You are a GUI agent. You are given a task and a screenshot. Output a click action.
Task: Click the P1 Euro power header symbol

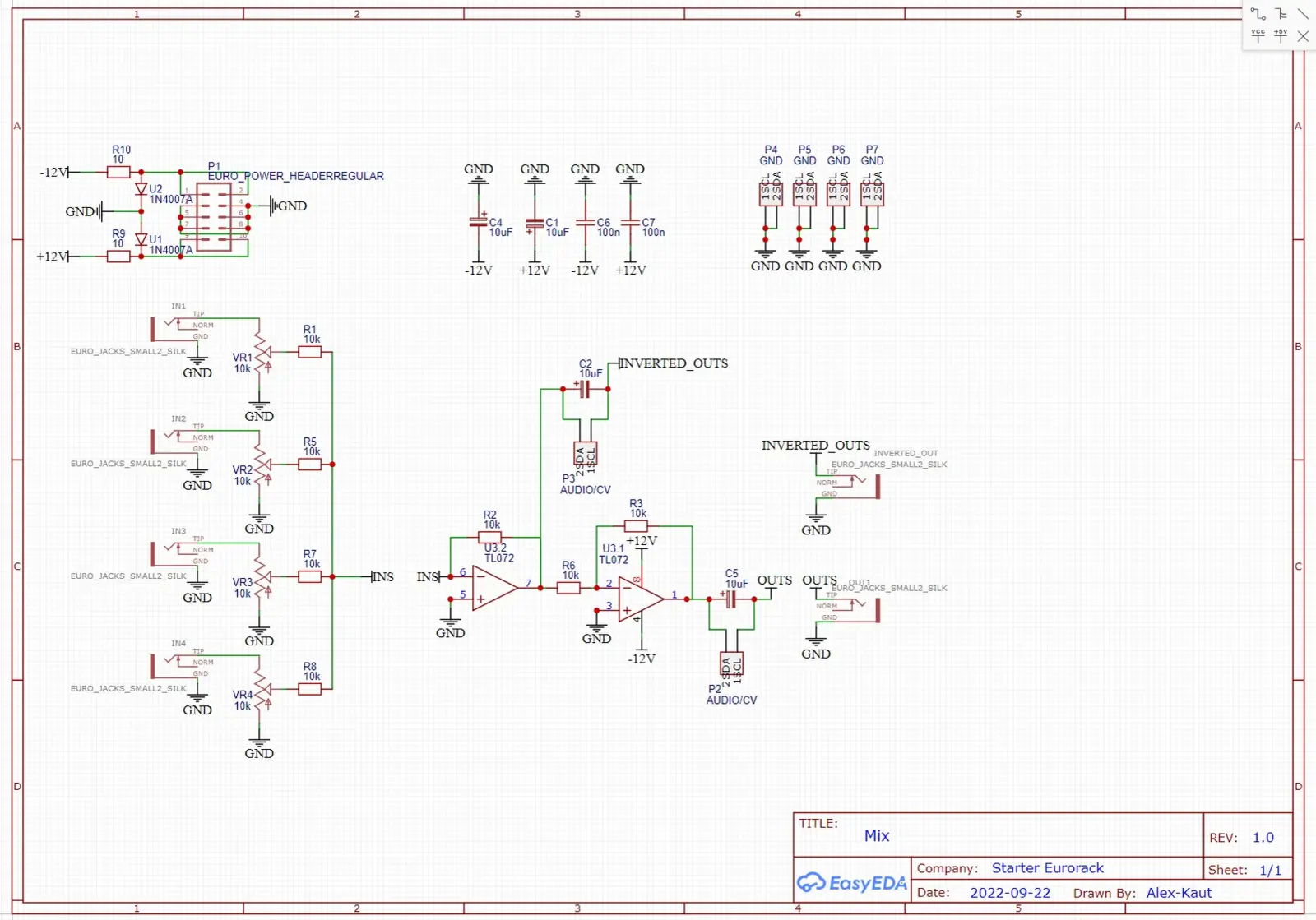click(214, 217)
